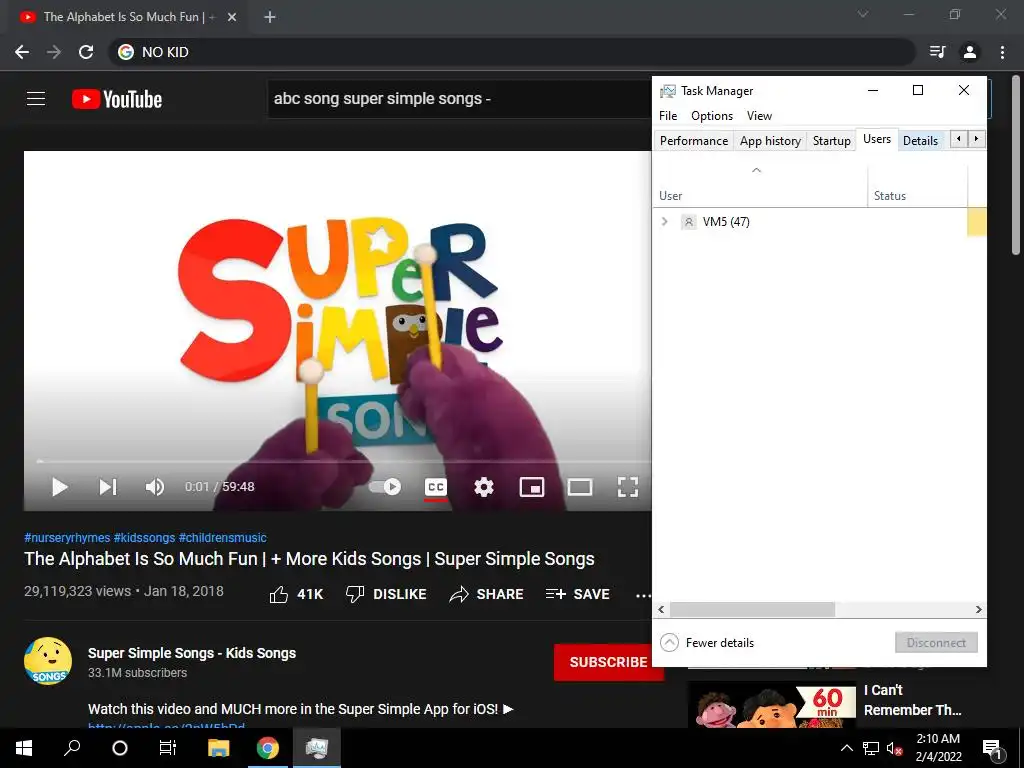Open the network tray icon
This screenshot has width=1024, height=768.
(871, 748)
